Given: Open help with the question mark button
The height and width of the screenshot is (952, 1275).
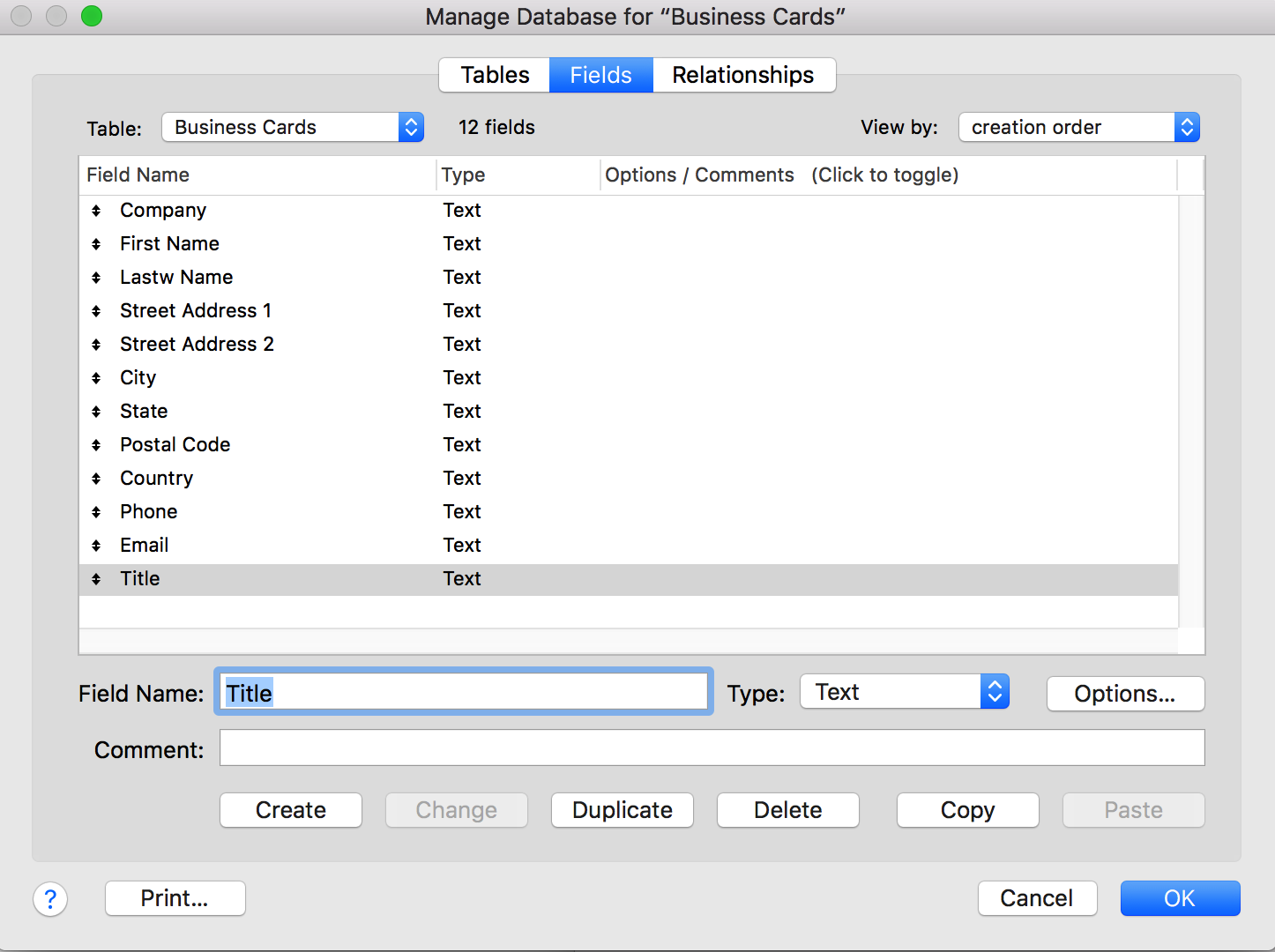Looking at the screenshot, I should click(x=50, y=899).
